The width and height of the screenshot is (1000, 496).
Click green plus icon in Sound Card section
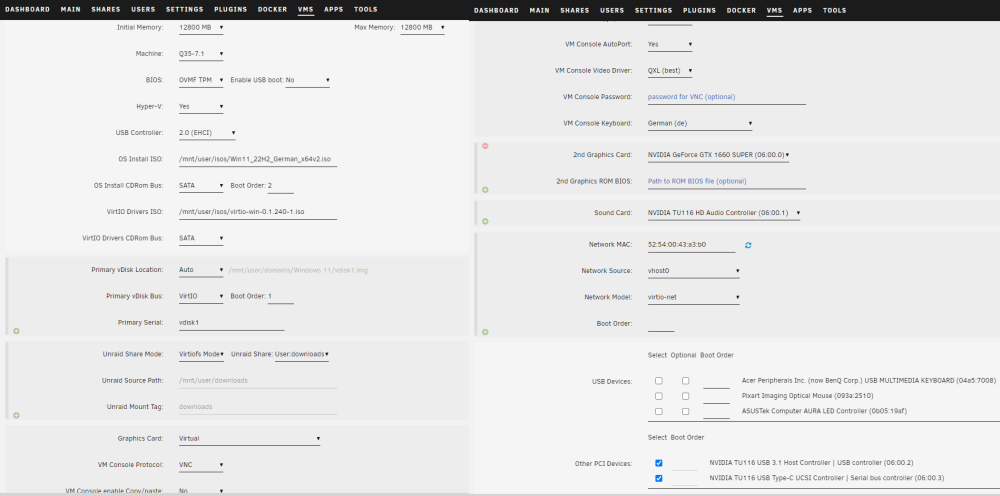[485, 221]
